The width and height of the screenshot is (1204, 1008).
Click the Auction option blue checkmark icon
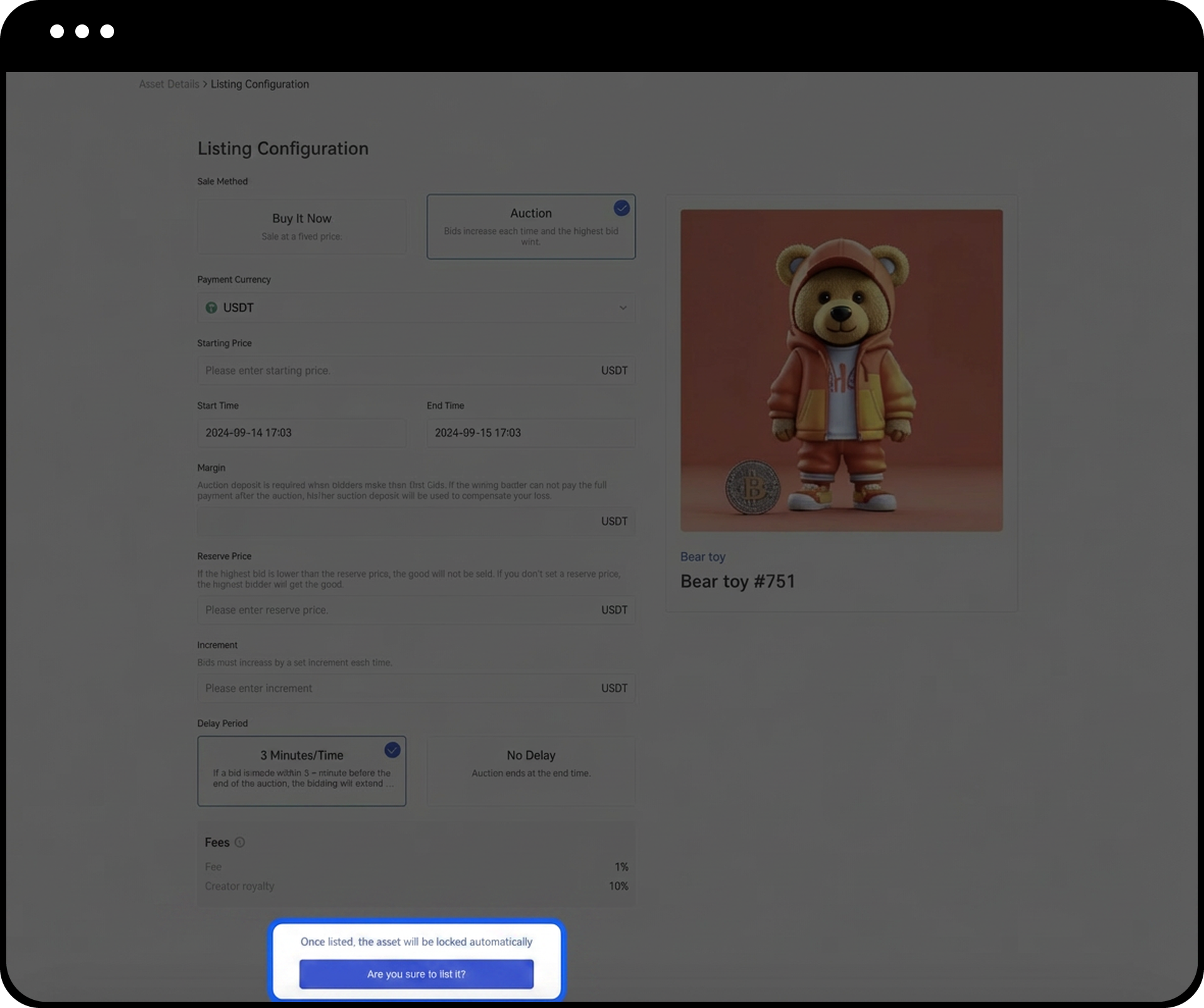tap(621, 208)
